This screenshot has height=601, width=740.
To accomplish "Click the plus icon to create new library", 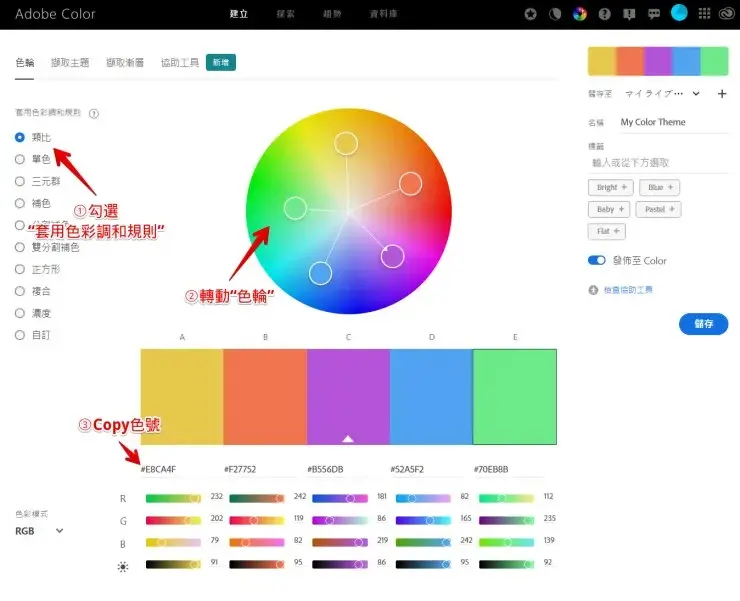I will pyautogui.click(x=722, y=93).
